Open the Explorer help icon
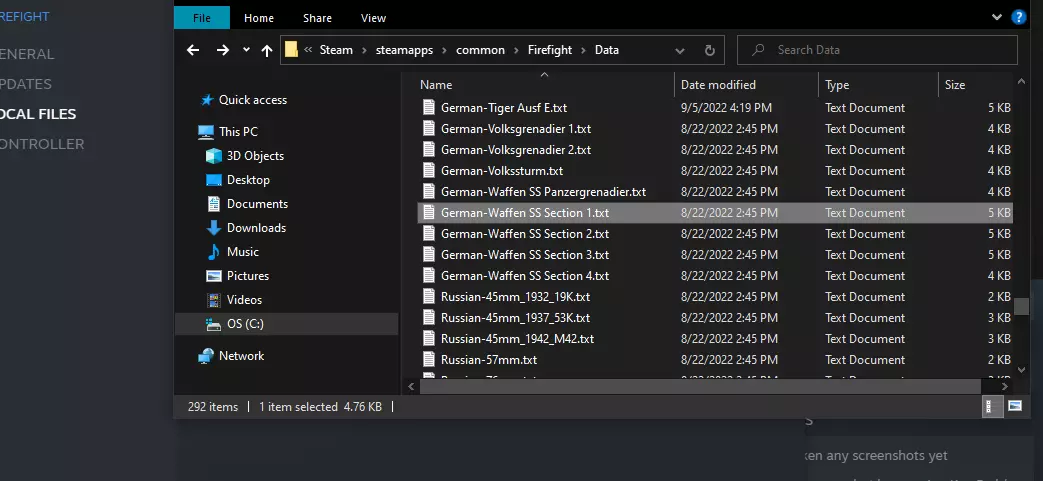Screen dimensions: 1043x481 [x=1018, y=17]
